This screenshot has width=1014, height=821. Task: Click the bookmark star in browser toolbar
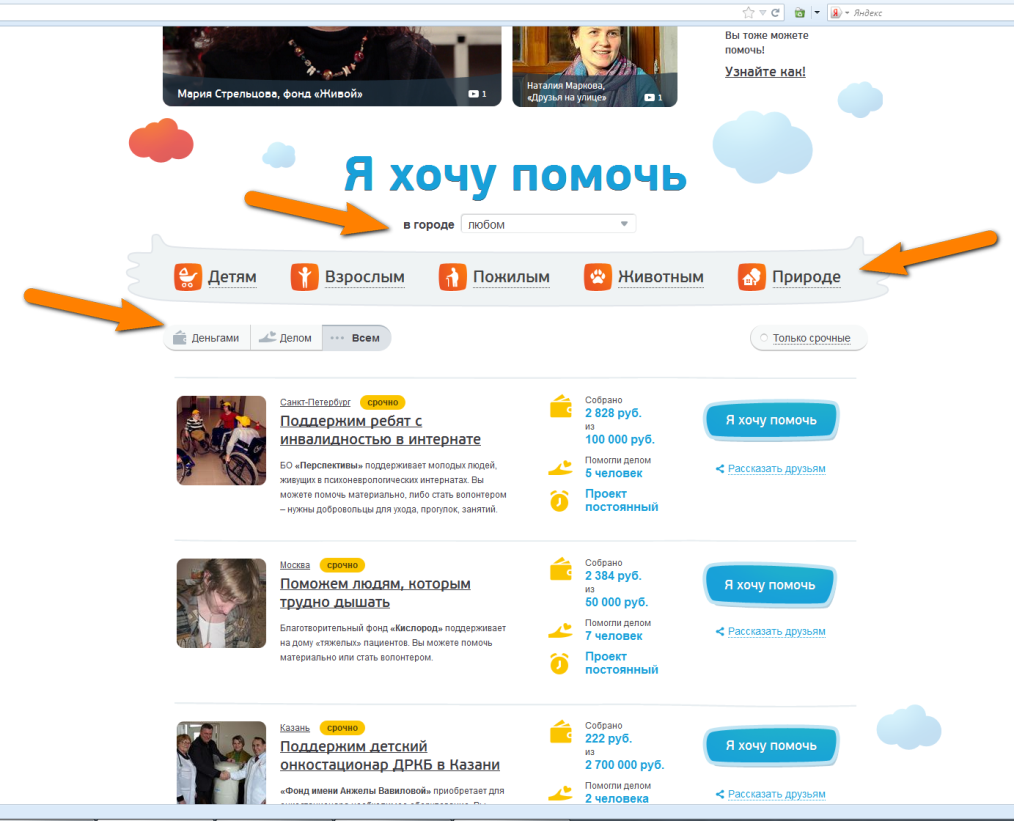pos(747,12)
